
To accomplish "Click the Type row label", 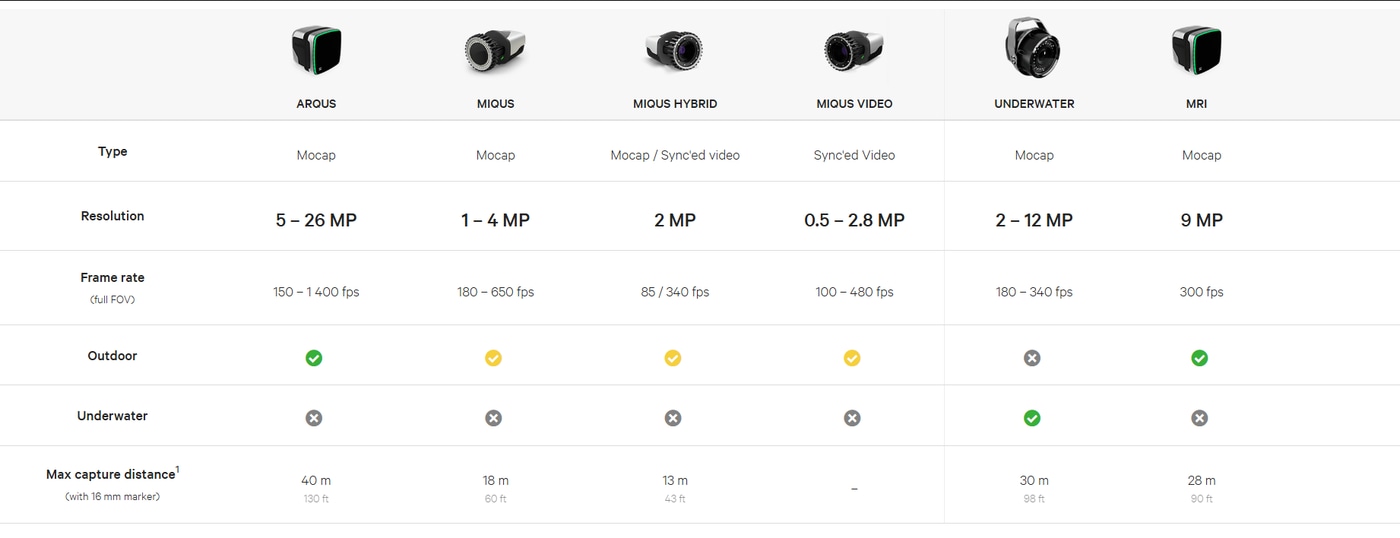I will [113, 152].
